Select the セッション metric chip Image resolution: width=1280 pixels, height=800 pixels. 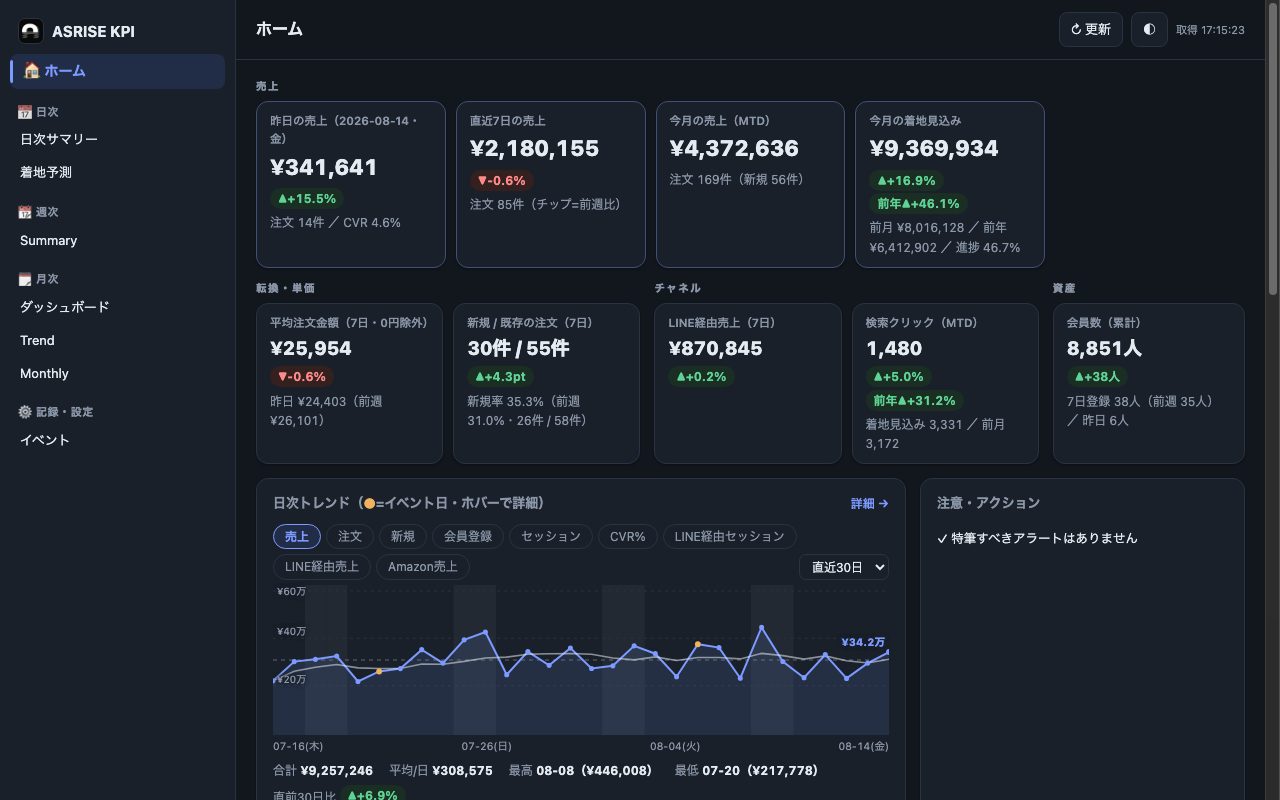[x=551, y=536]
